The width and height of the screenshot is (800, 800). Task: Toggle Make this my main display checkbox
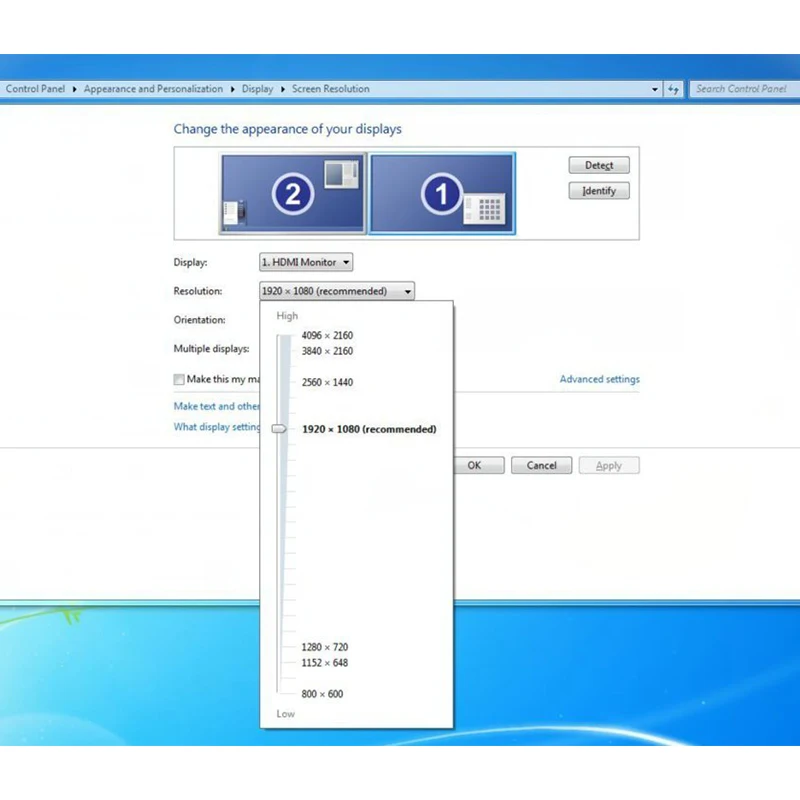pos(179,379)
